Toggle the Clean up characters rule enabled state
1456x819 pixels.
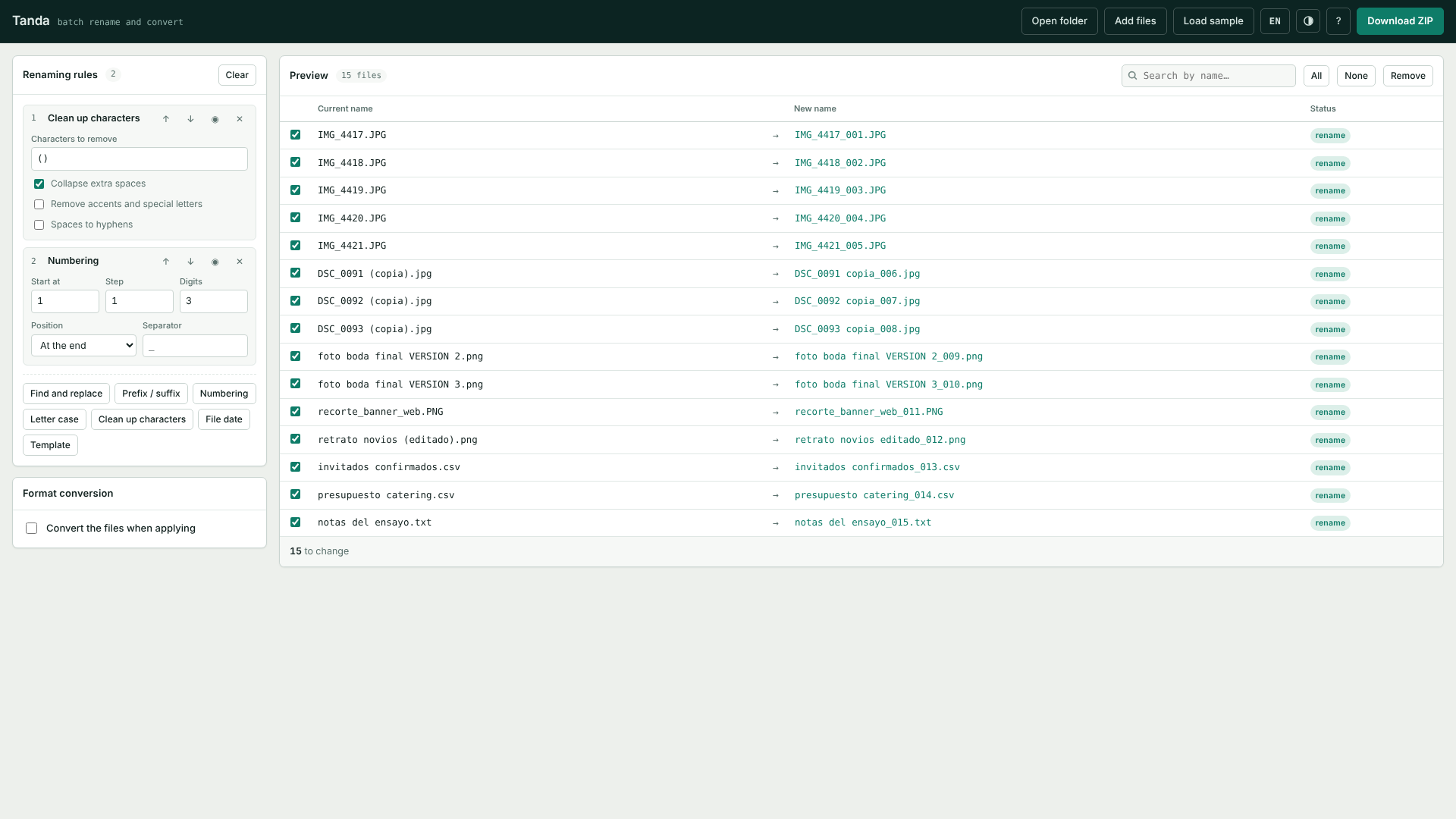click(215, 119)
